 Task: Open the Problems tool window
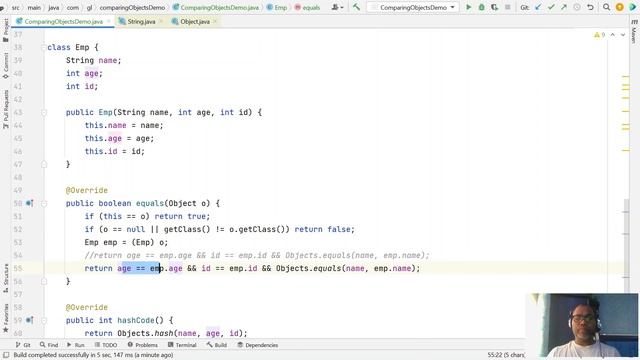coord(142,345)
